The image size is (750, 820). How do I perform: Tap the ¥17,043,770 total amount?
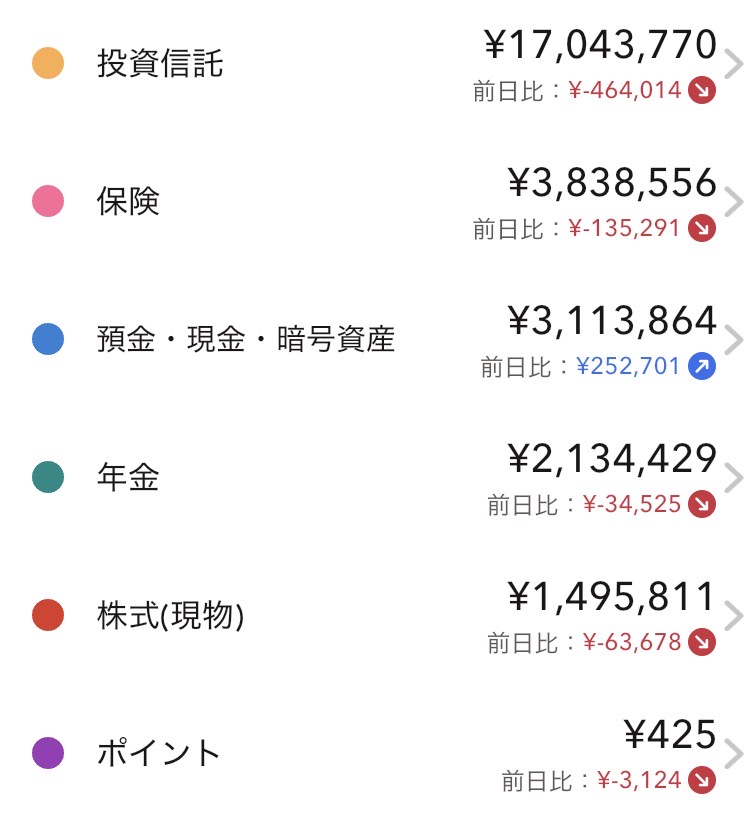click(600, 46)
